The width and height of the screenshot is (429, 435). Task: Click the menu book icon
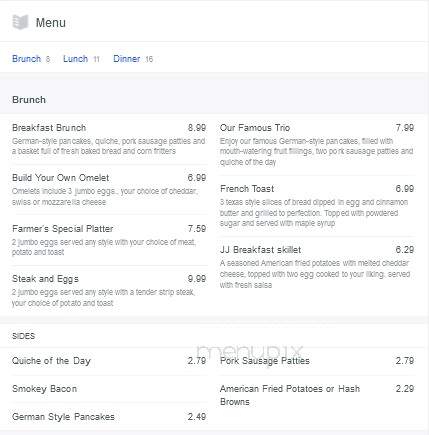20,22
